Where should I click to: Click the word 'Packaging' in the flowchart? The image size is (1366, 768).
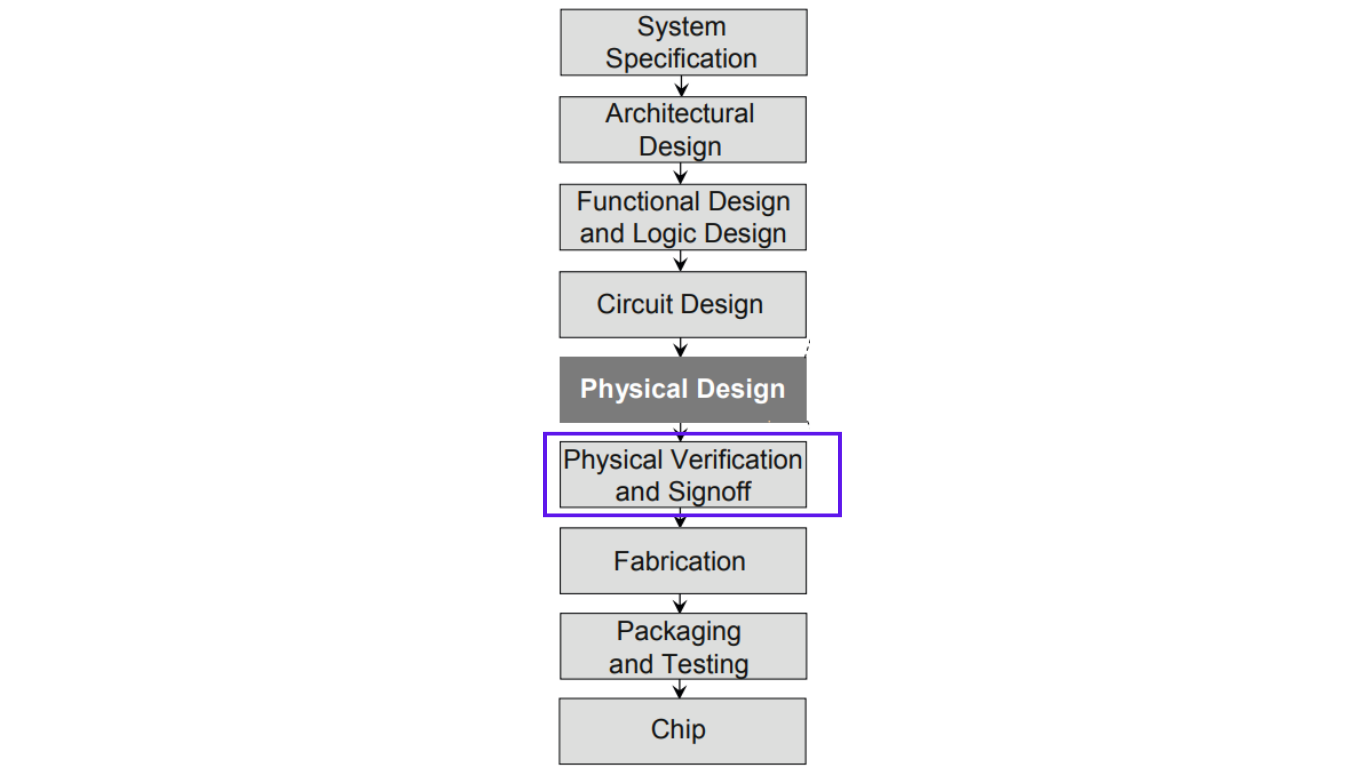679,632
